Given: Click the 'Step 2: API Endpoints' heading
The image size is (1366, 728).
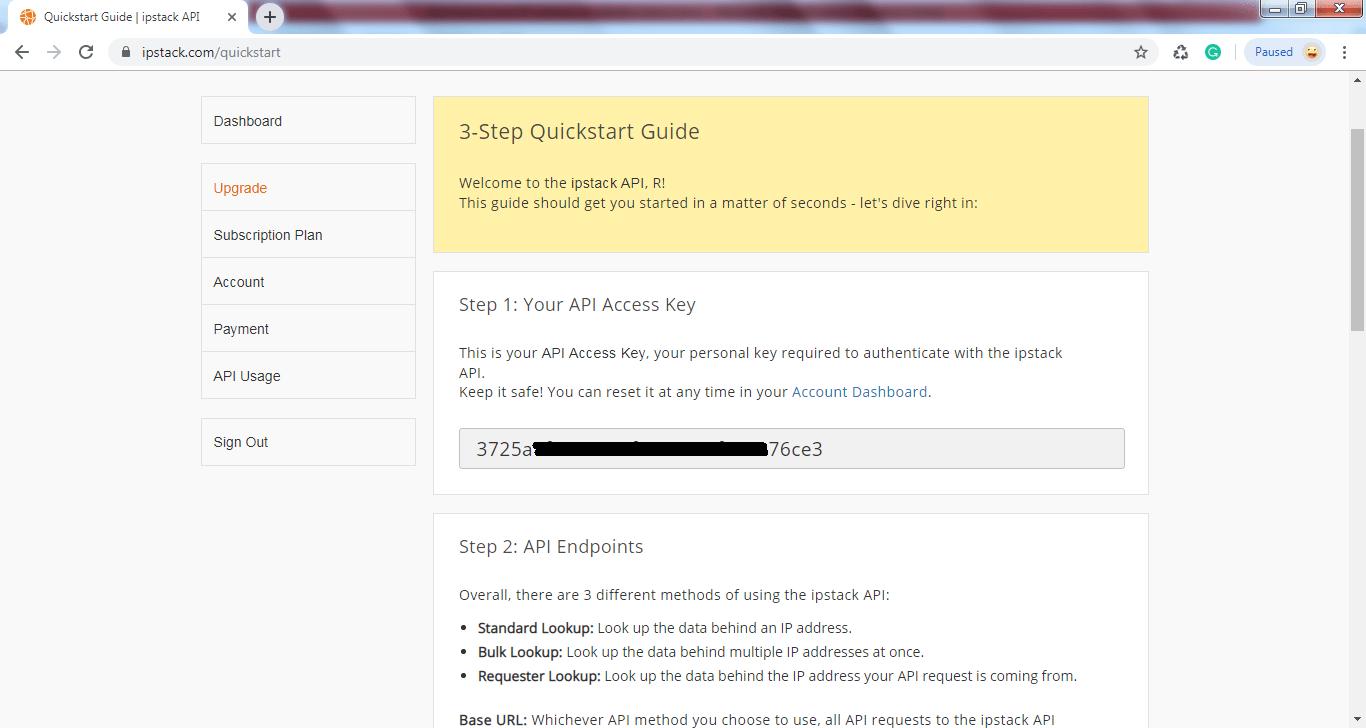Looking at the screenshot, I should pyautogui.click(x=551, y=547).
